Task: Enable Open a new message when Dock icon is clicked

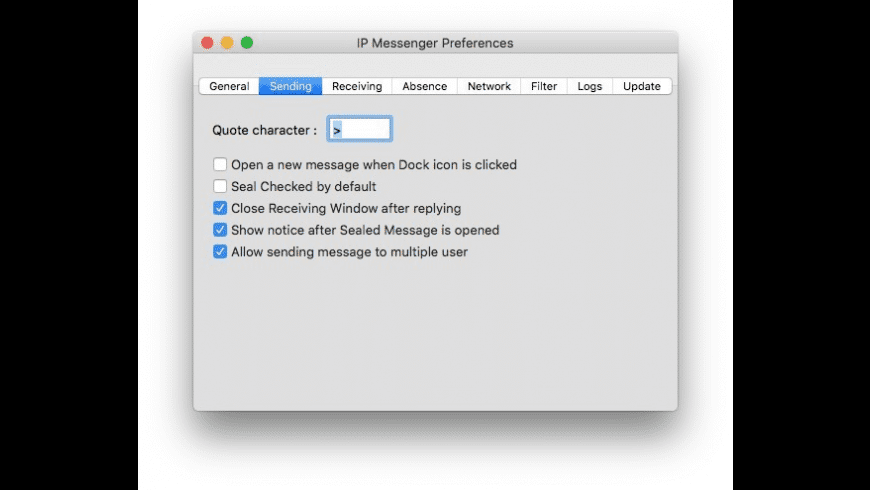Action: pyautogui.click(x=220, y=164)
